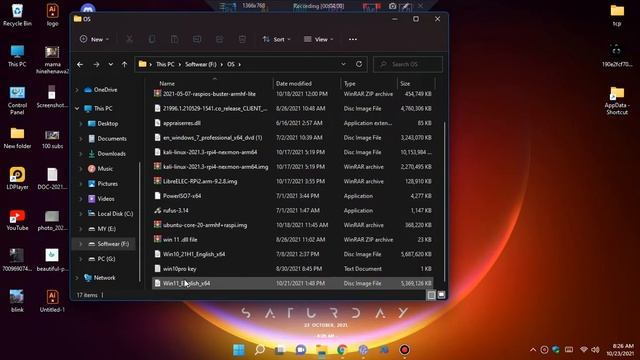
Task: Open taskbar Search icon
Action: point(260,350)
